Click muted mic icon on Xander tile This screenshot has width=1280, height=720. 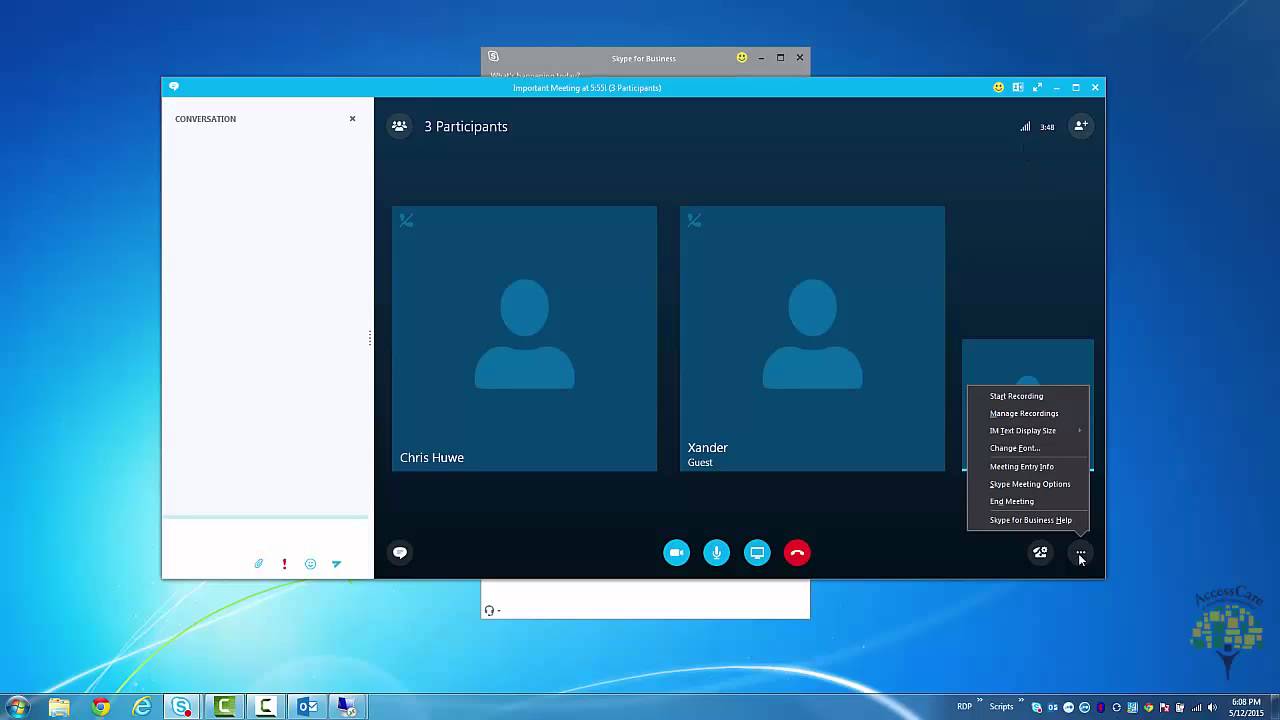pos(694,220)
